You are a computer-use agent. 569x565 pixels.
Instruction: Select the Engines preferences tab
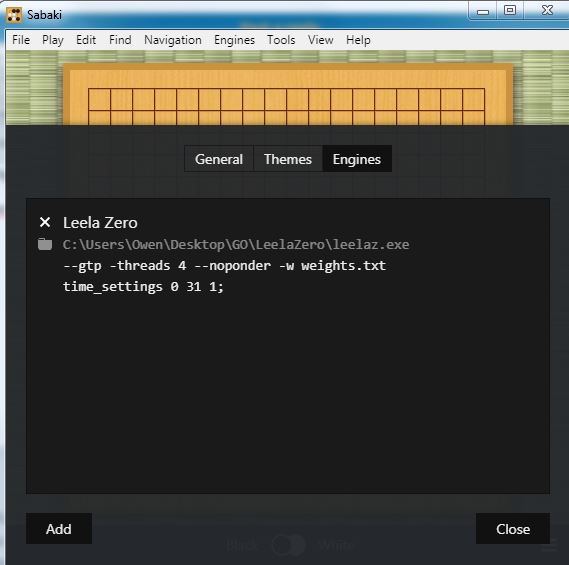[x=357, y=159]
